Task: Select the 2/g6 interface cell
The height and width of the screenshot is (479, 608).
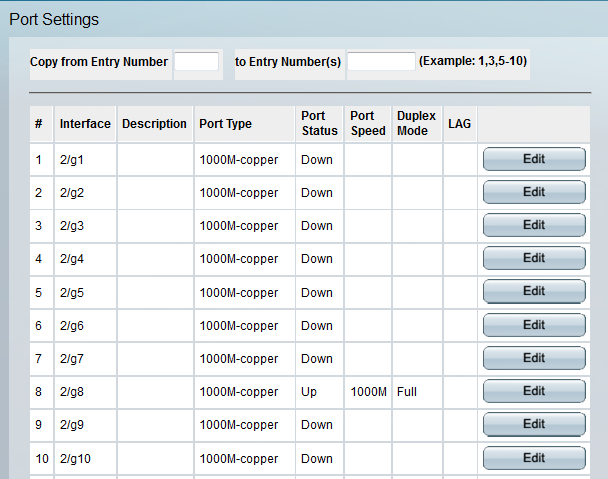Action: point(85,326)
